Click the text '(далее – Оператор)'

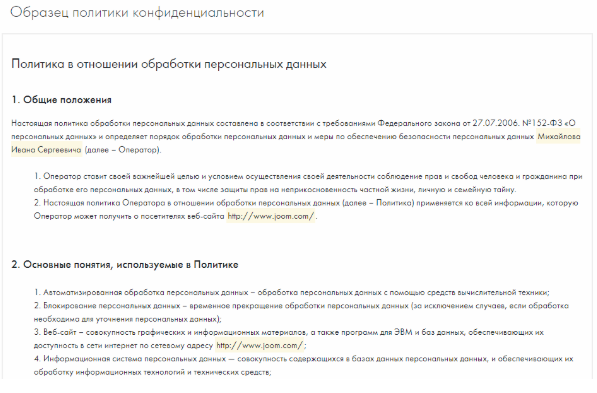pyautogui.click(x=123, y=150)
